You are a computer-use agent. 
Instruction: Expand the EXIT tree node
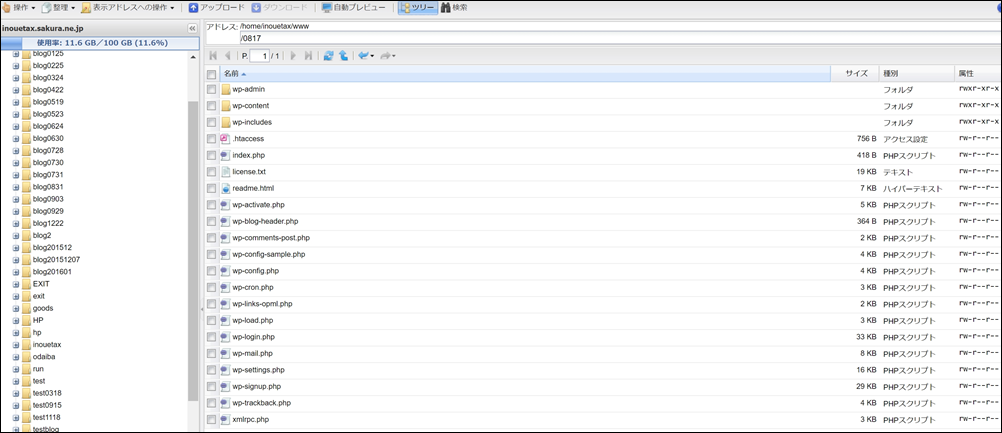tap(16, 284)
